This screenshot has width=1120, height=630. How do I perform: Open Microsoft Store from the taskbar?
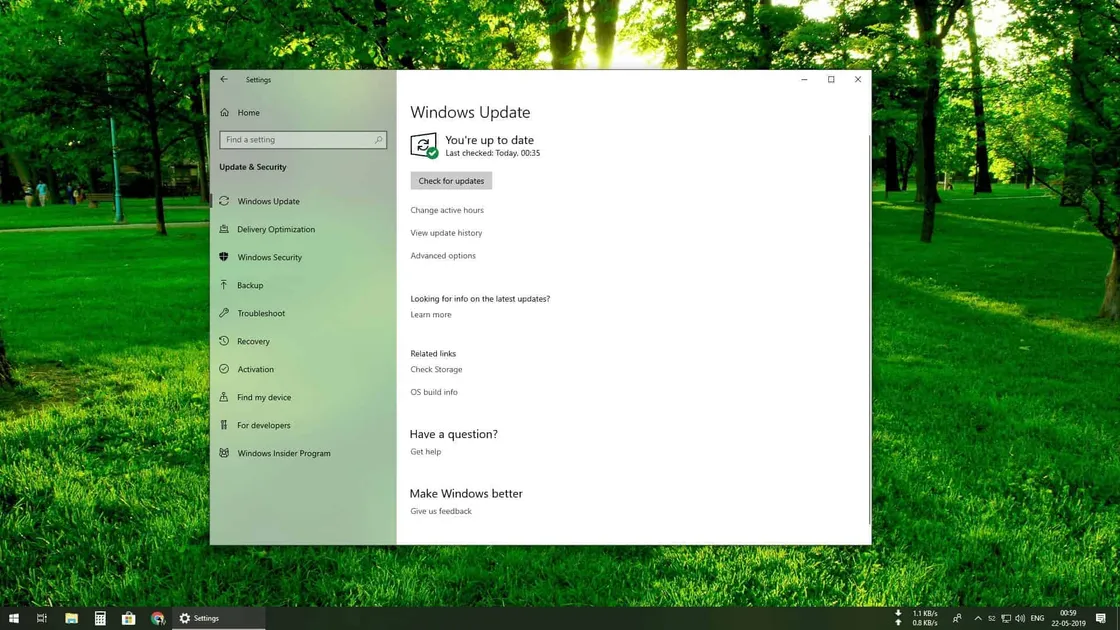[x=129, y=618]
